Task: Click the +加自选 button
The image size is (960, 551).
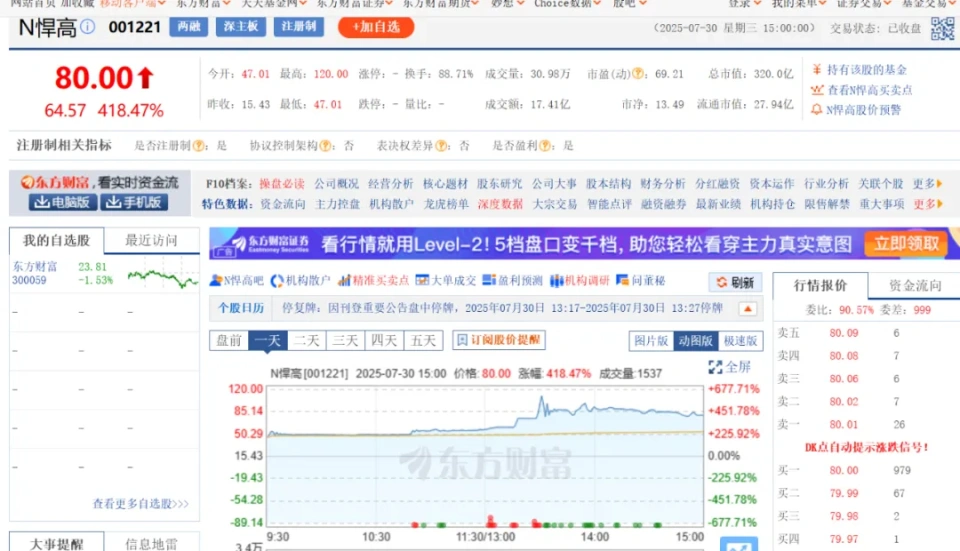Action: [376, 27]
